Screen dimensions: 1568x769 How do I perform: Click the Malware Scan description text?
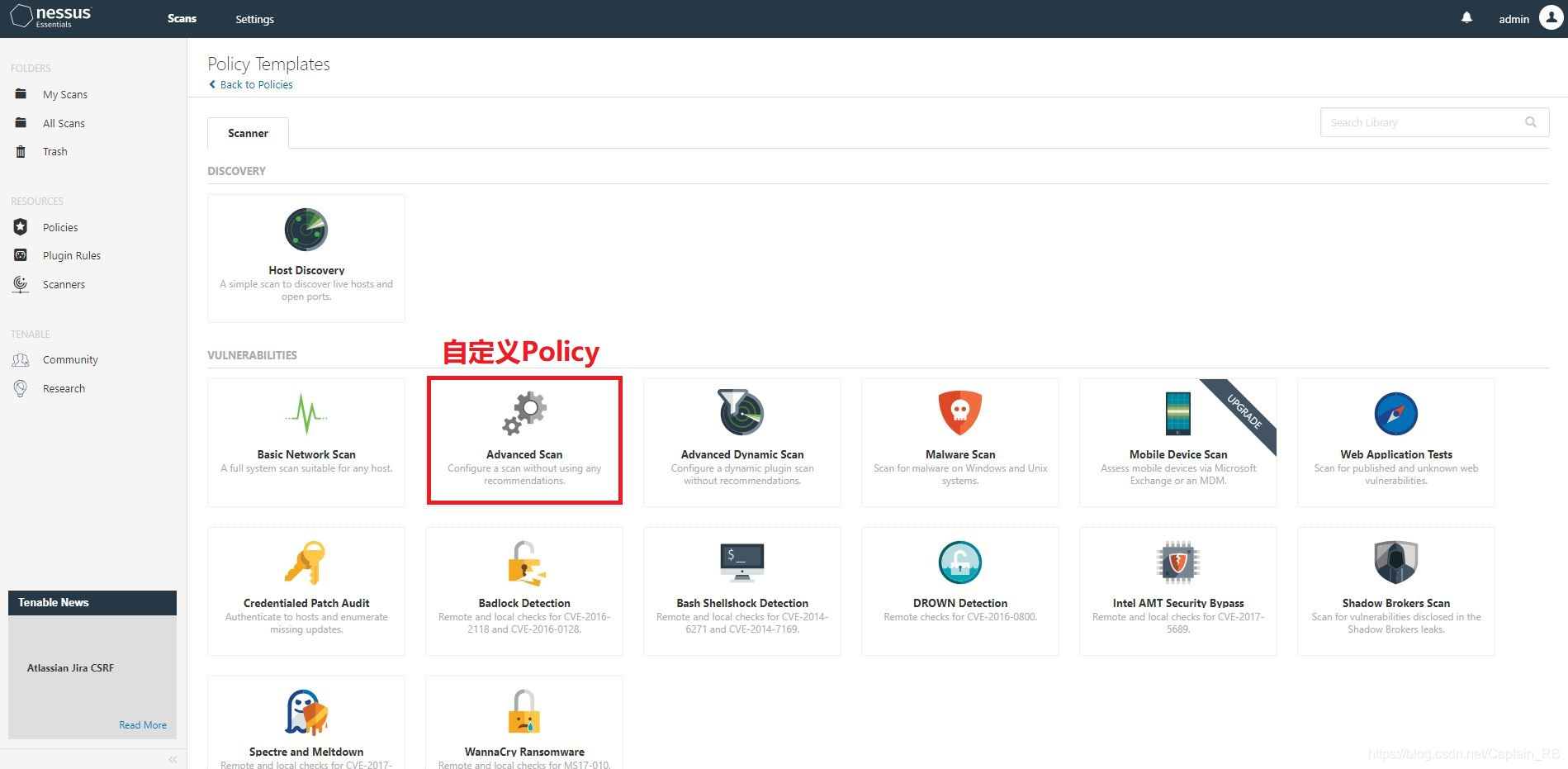click(960, 474)
